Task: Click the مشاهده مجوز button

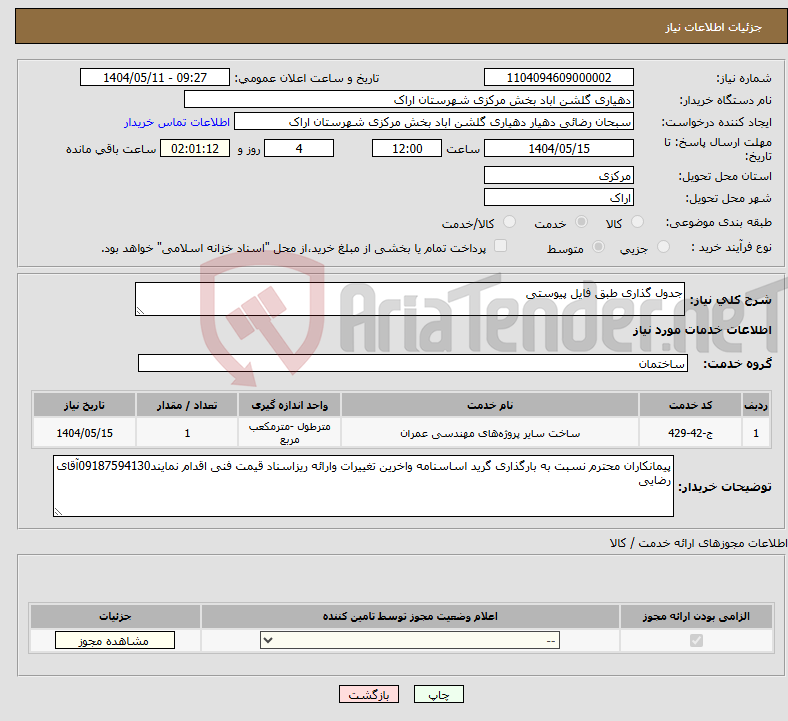Action: pos(115,641)
